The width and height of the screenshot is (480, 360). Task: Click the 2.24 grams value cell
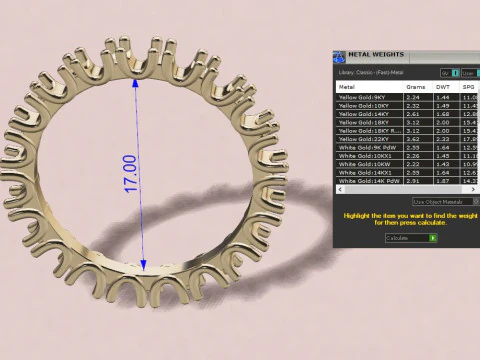pos(418,97)
